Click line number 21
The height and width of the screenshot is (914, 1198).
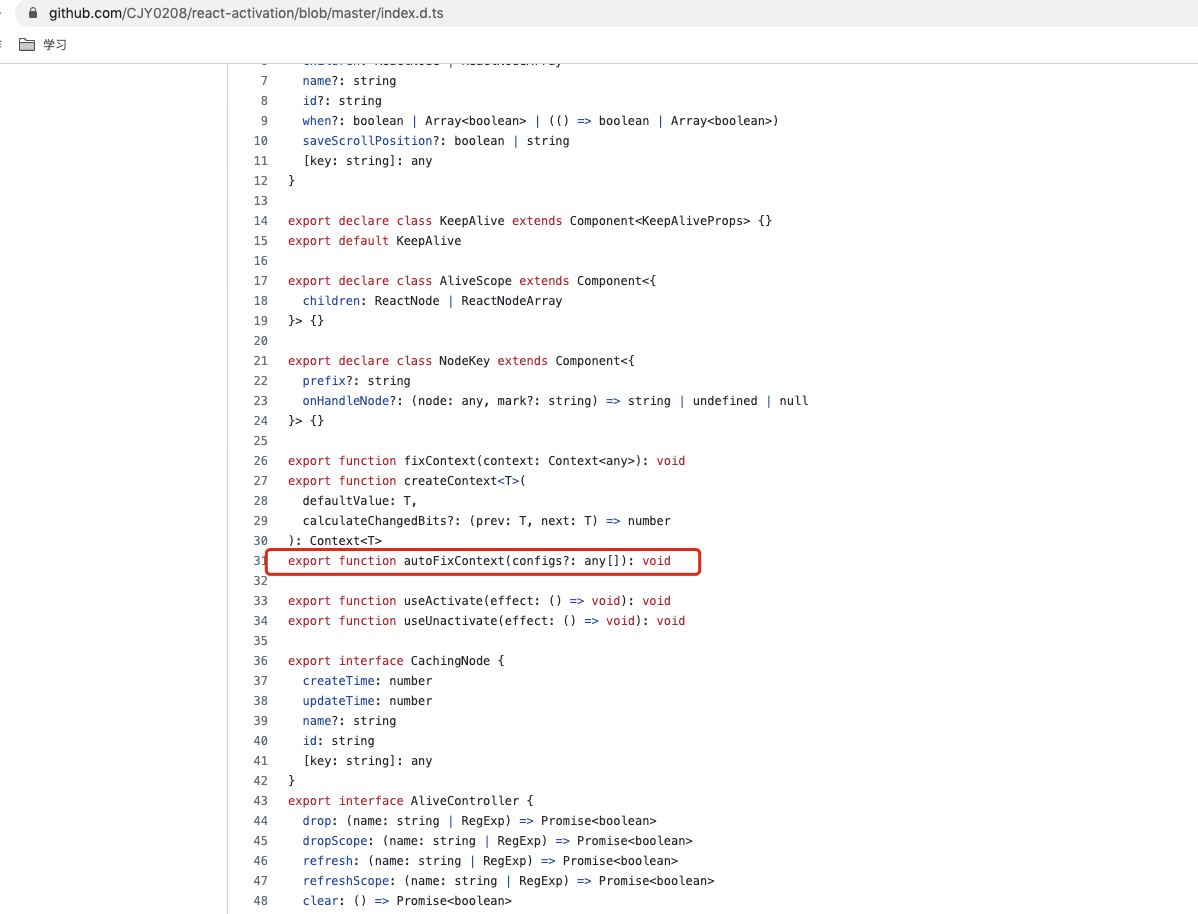[x=261, y=361]
